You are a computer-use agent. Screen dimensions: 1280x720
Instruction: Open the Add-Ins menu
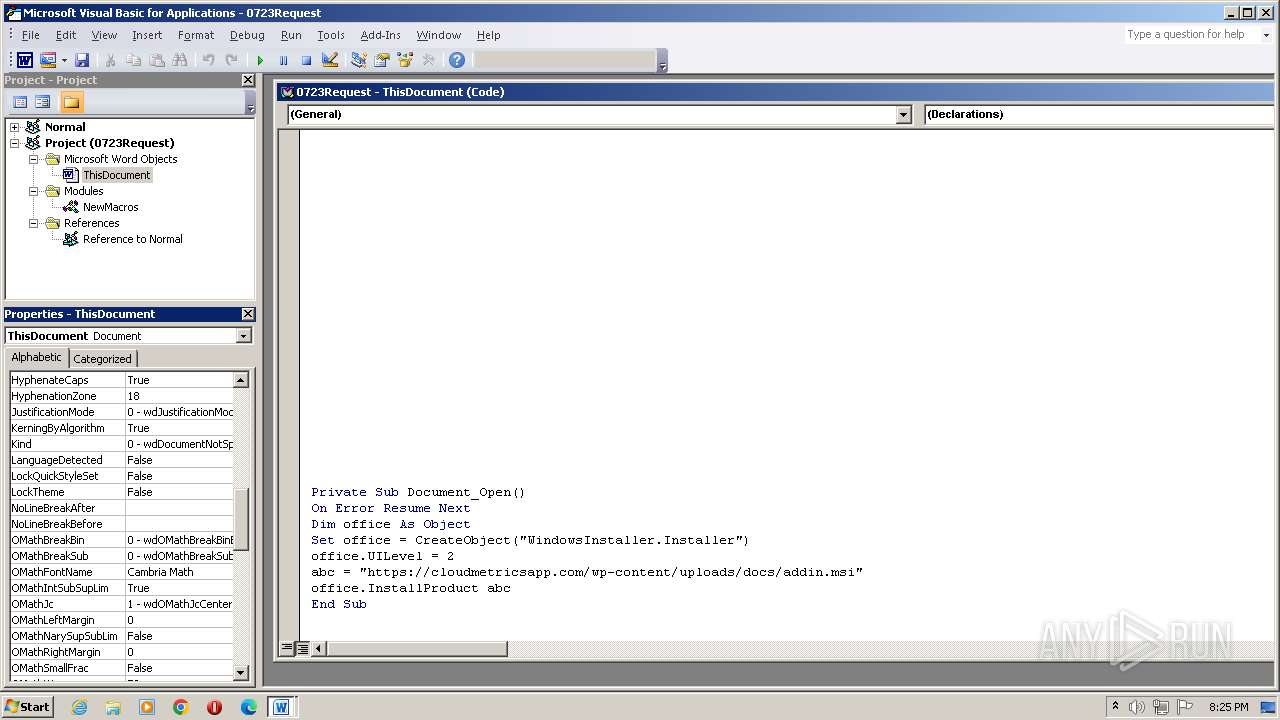[x=380, y=35]
